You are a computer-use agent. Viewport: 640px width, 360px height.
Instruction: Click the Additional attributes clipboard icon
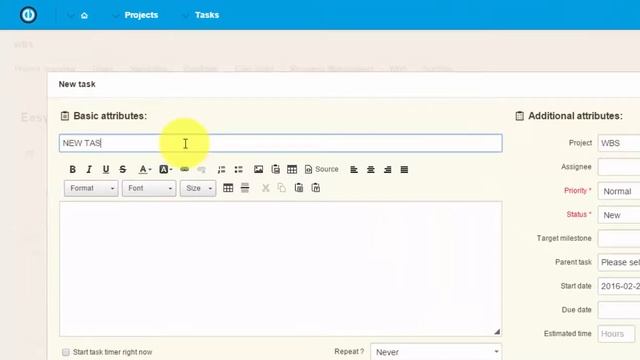(519, 116)
